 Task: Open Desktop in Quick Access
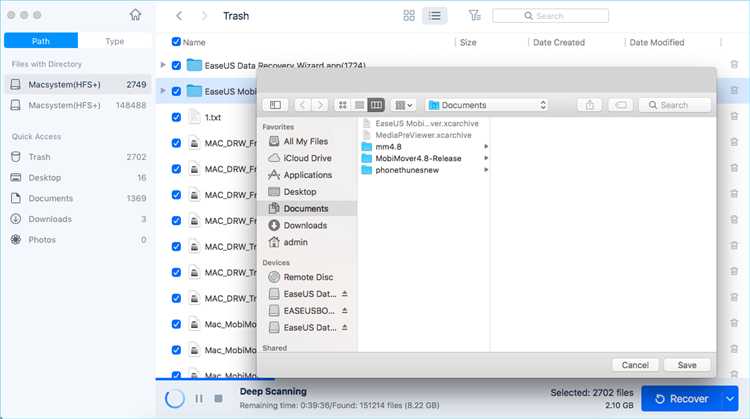78,177
